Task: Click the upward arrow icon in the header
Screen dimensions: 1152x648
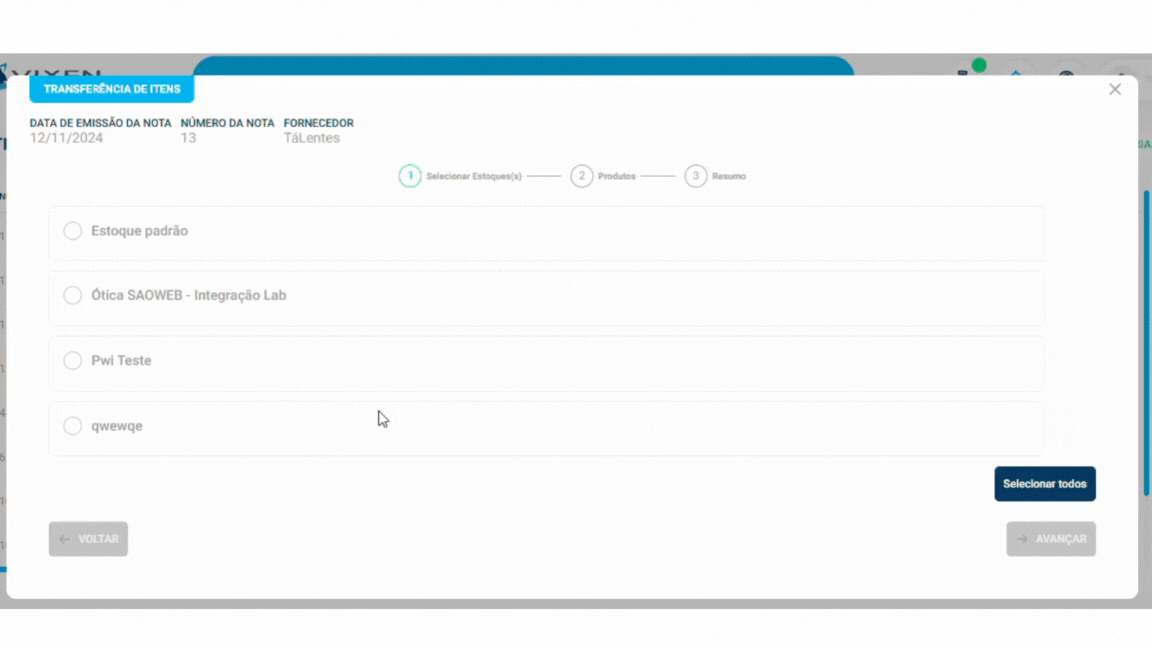Action: click(x=1016, y=73)
